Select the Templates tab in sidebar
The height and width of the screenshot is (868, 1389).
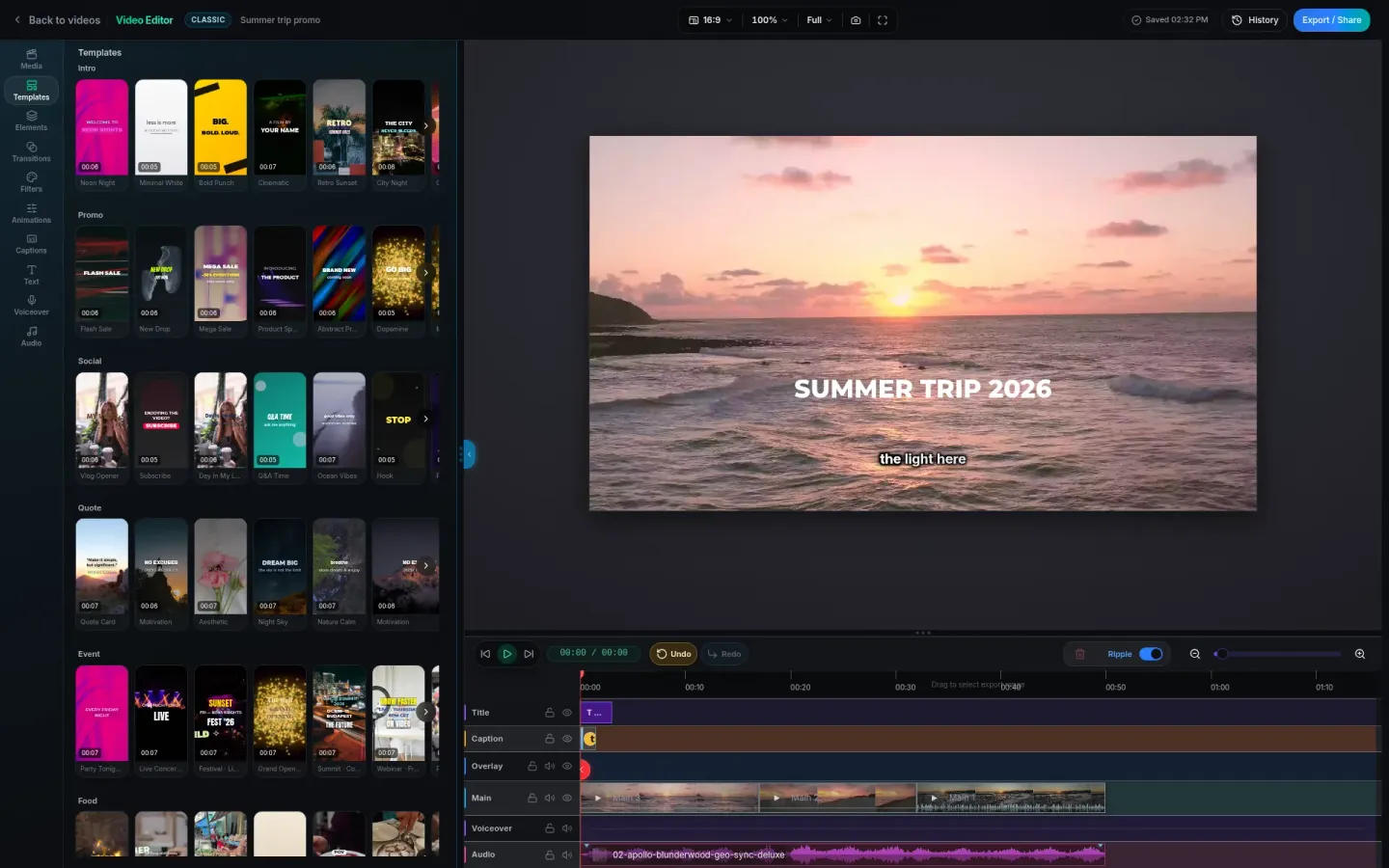pos(31,91)
